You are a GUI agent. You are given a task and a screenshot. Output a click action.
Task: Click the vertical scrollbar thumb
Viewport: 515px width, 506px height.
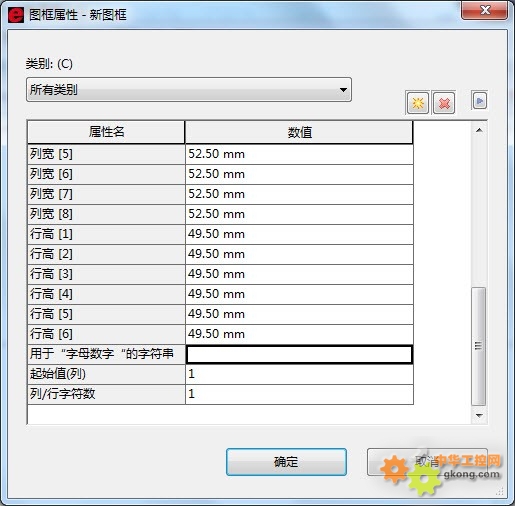[x=479, y=346]
